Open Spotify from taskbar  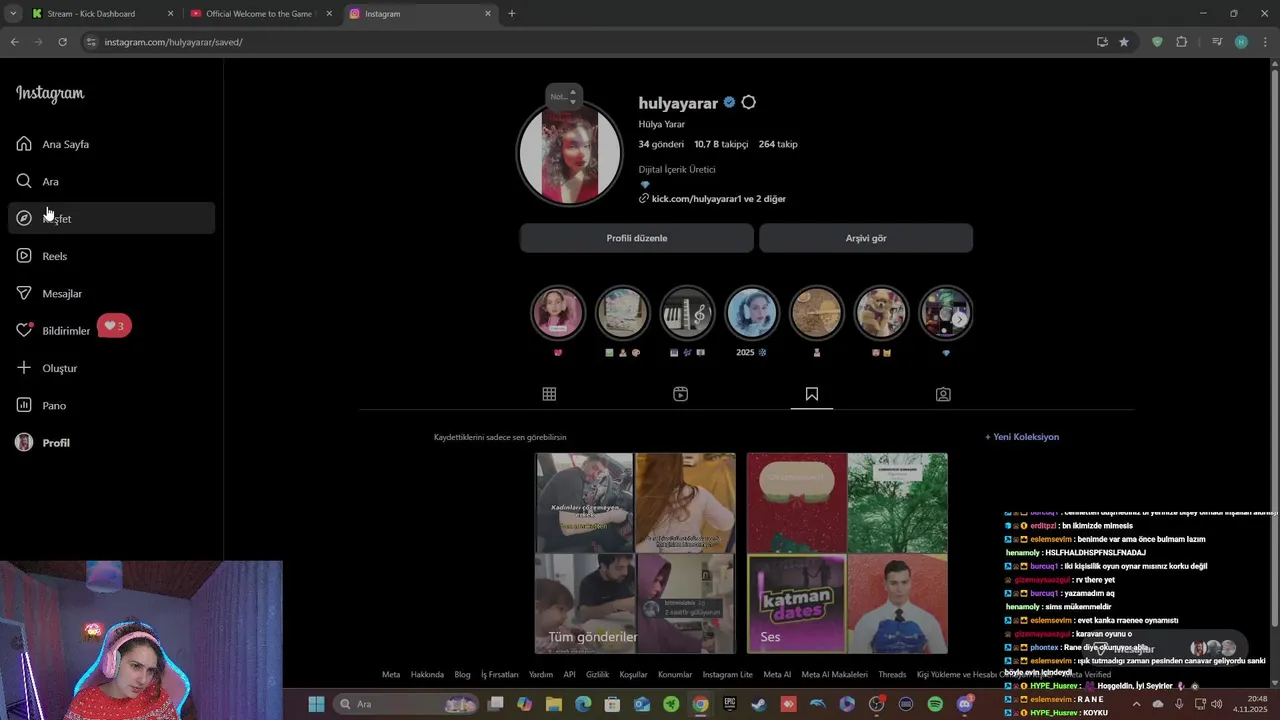(x=935, y=704)
